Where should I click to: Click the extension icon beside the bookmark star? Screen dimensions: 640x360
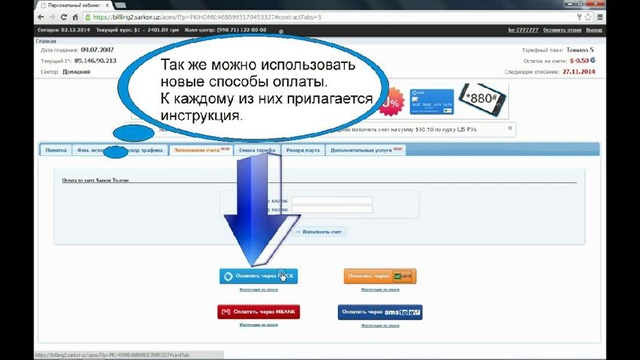tap(579, 17)
